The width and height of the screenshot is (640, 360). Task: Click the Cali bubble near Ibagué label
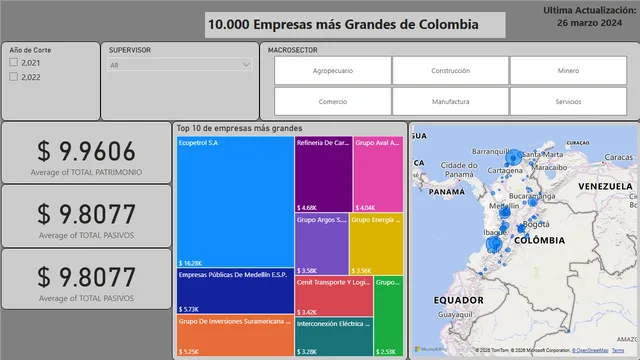[494, 244]
